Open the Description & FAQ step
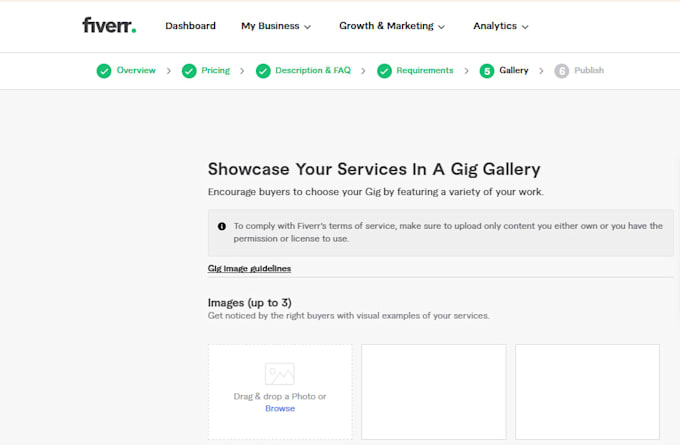The width and height of the screenshot is (680, 445). [x=313, y=70]
